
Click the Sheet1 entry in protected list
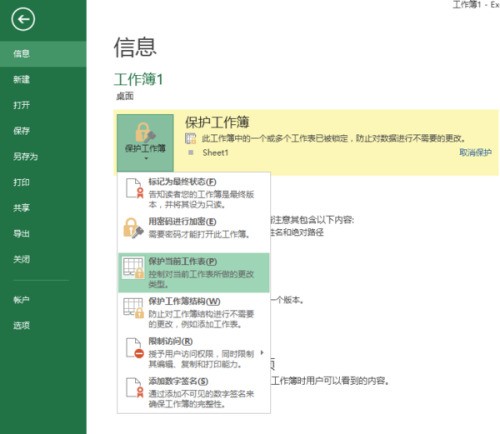click(215, 153)
